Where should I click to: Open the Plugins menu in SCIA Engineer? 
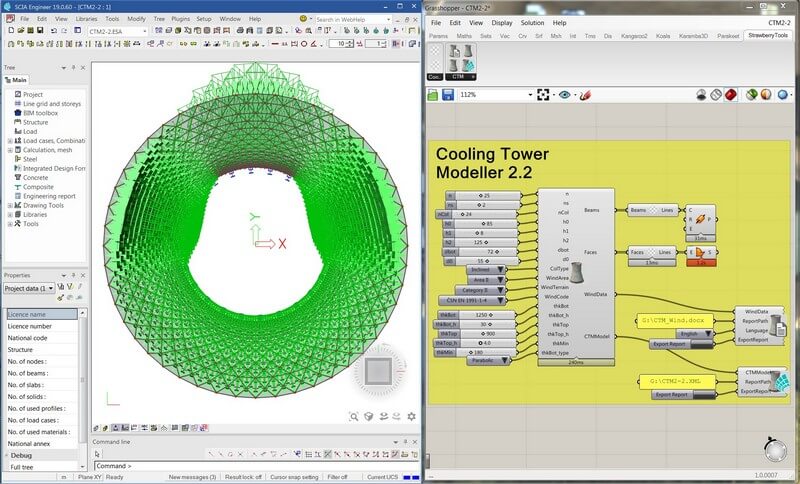(x=180, y=18)
